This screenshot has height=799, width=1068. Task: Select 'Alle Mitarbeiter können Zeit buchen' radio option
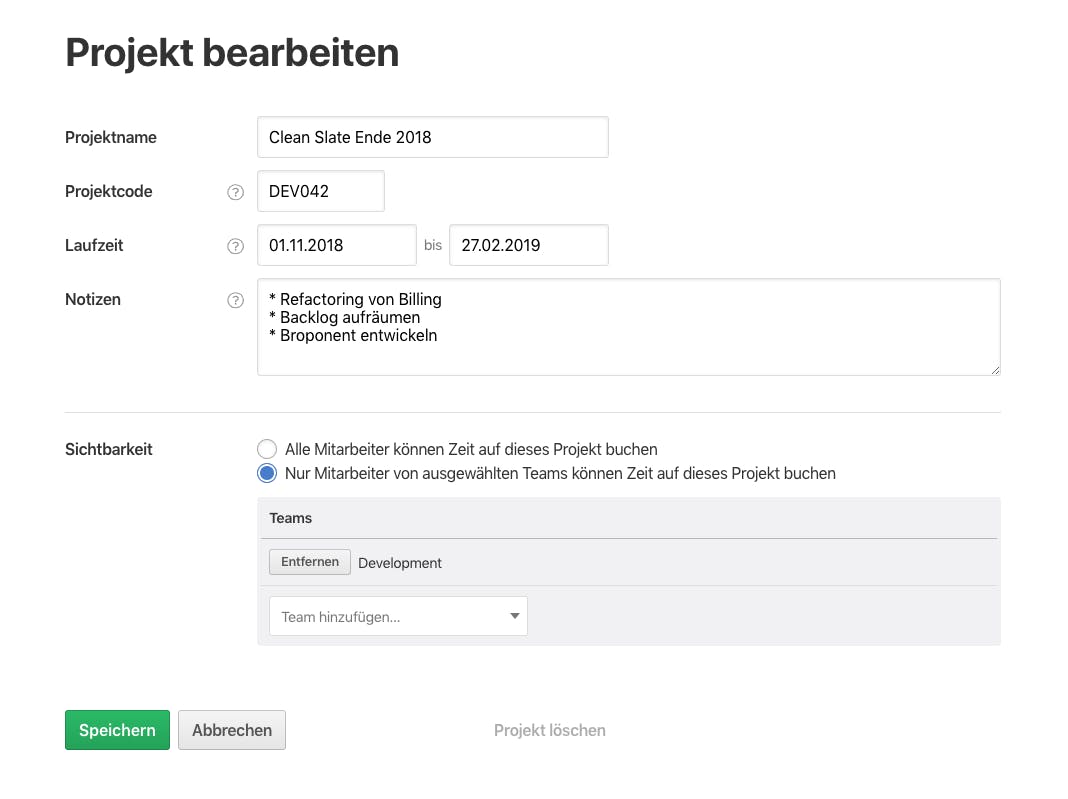[267, 449]
